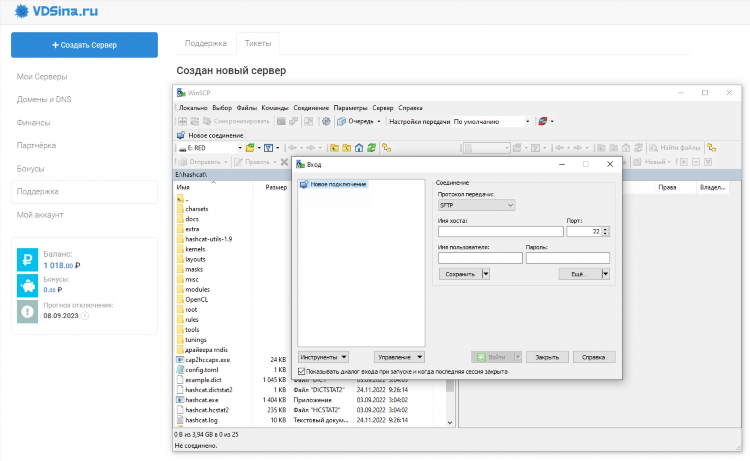Click the home directory icon in local panel
This screenshot has width=750, height=461.
tap(359, 148)
